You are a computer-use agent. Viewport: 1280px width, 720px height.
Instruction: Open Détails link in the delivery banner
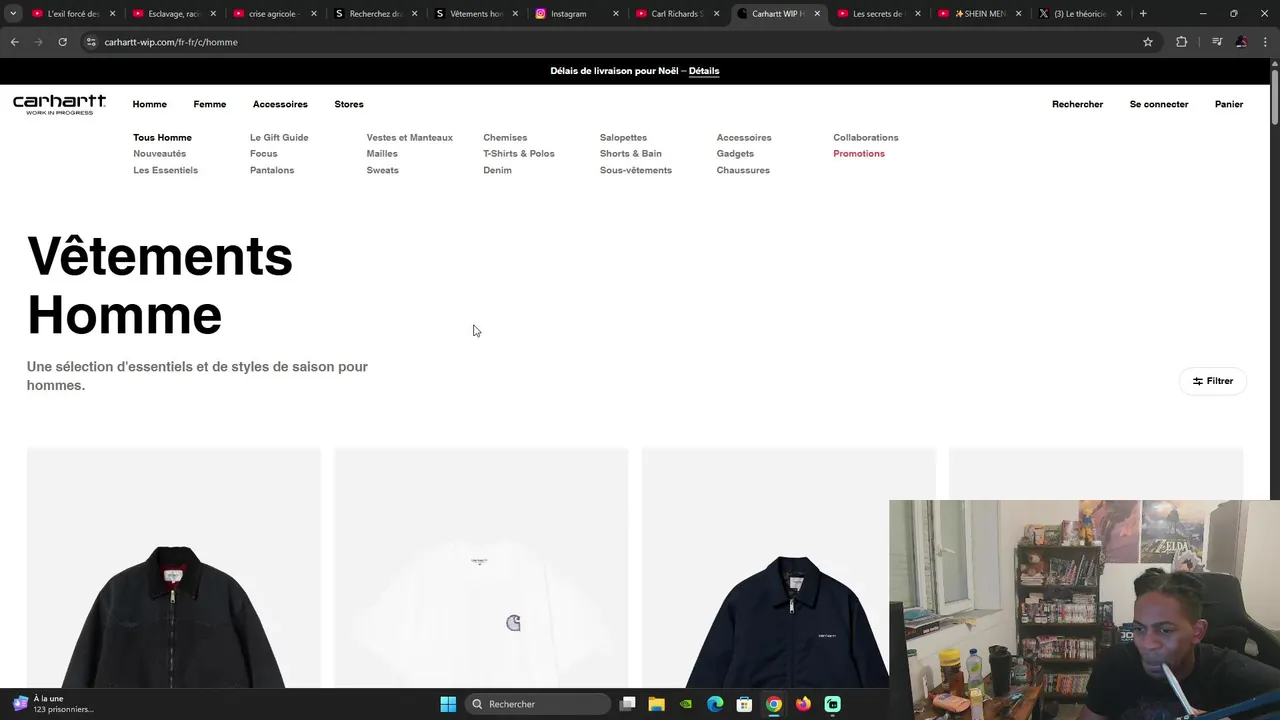coord(704,71)
